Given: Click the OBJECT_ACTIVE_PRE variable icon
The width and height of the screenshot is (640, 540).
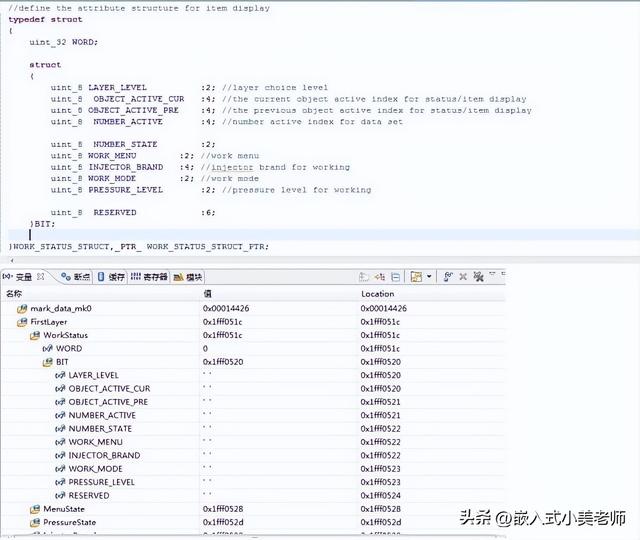Looking at the screenshot, I should pos(60,402).
